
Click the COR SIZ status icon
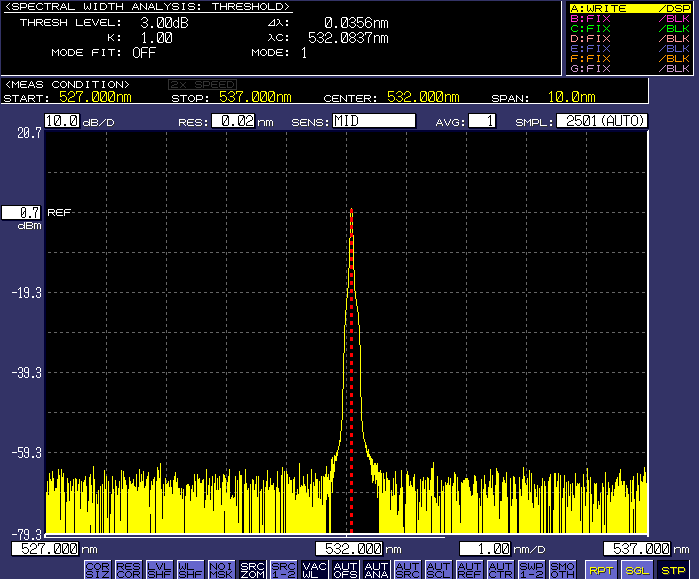(97, 569)
